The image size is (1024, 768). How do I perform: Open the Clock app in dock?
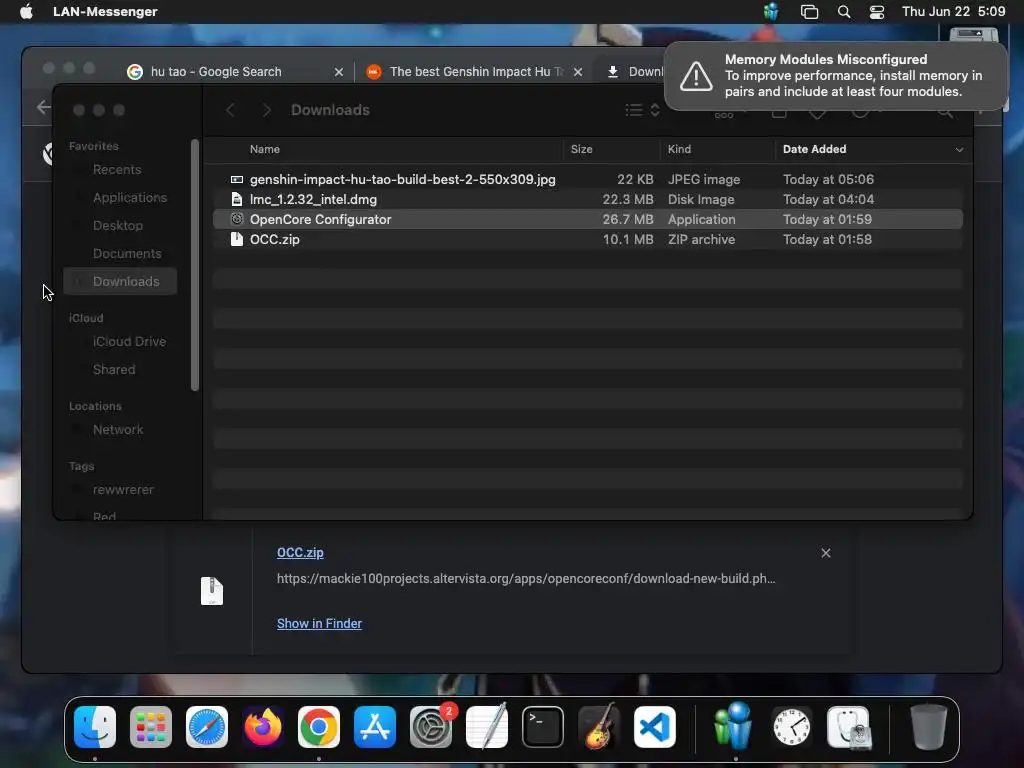pos(792,727)
